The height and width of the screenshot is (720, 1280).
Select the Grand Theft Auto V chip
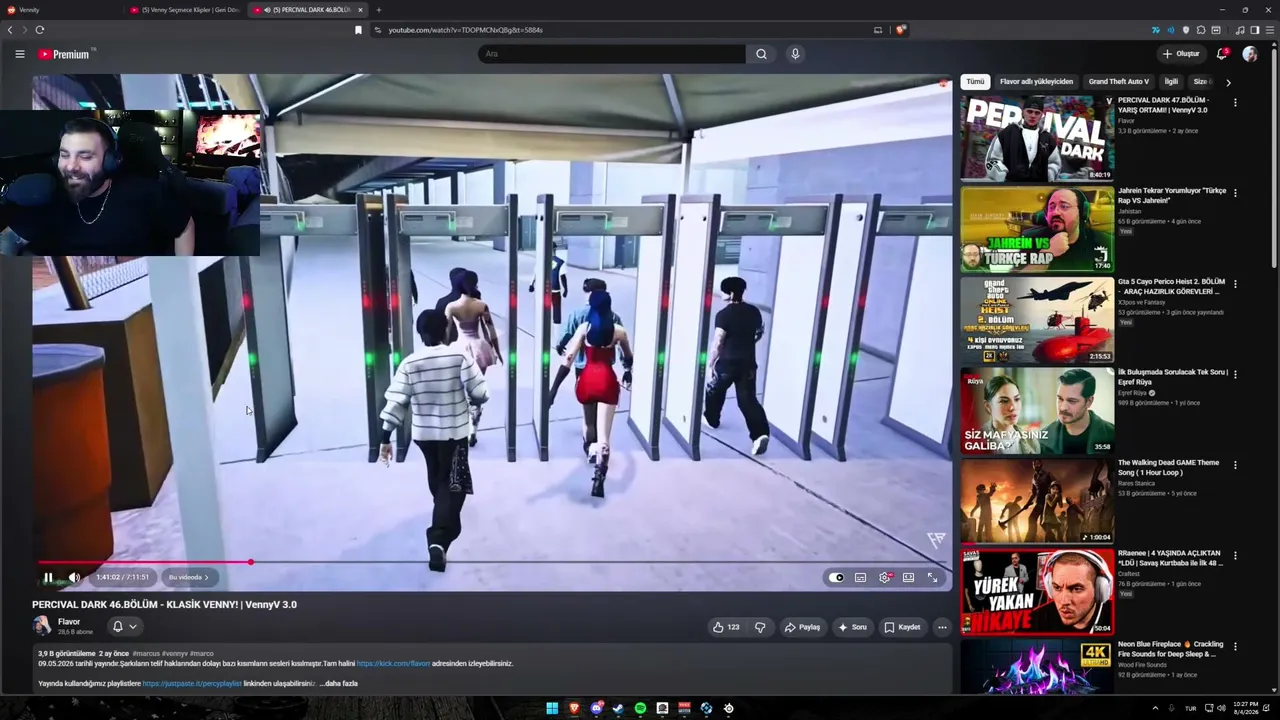point(1119,82)
